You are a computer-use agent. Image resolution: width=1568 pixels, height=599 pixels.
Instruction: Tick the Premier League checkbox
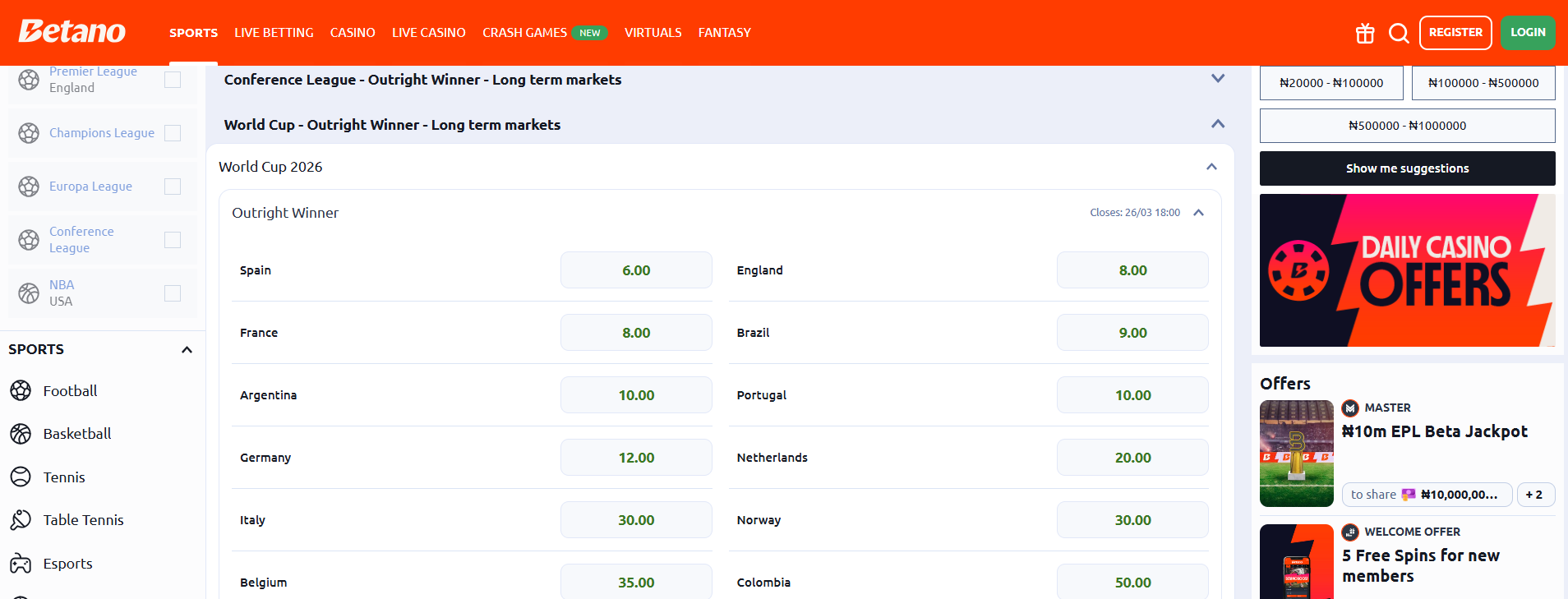click(173, 80)
